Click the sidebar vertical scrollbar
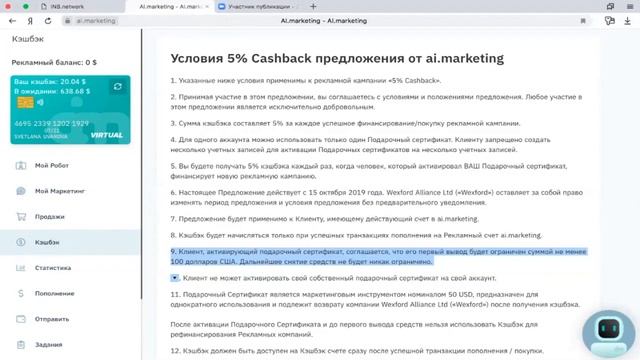The image size is (640, 360). click(142, 163)
